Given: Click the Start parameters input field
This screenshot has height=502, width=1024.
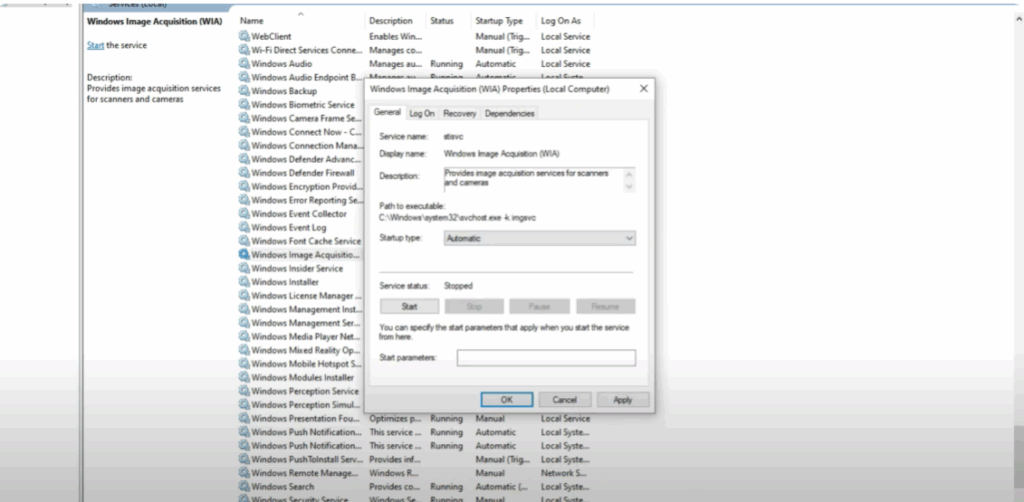Looking at the screenshot, I should pyautogui.click(x=546, y=358).
